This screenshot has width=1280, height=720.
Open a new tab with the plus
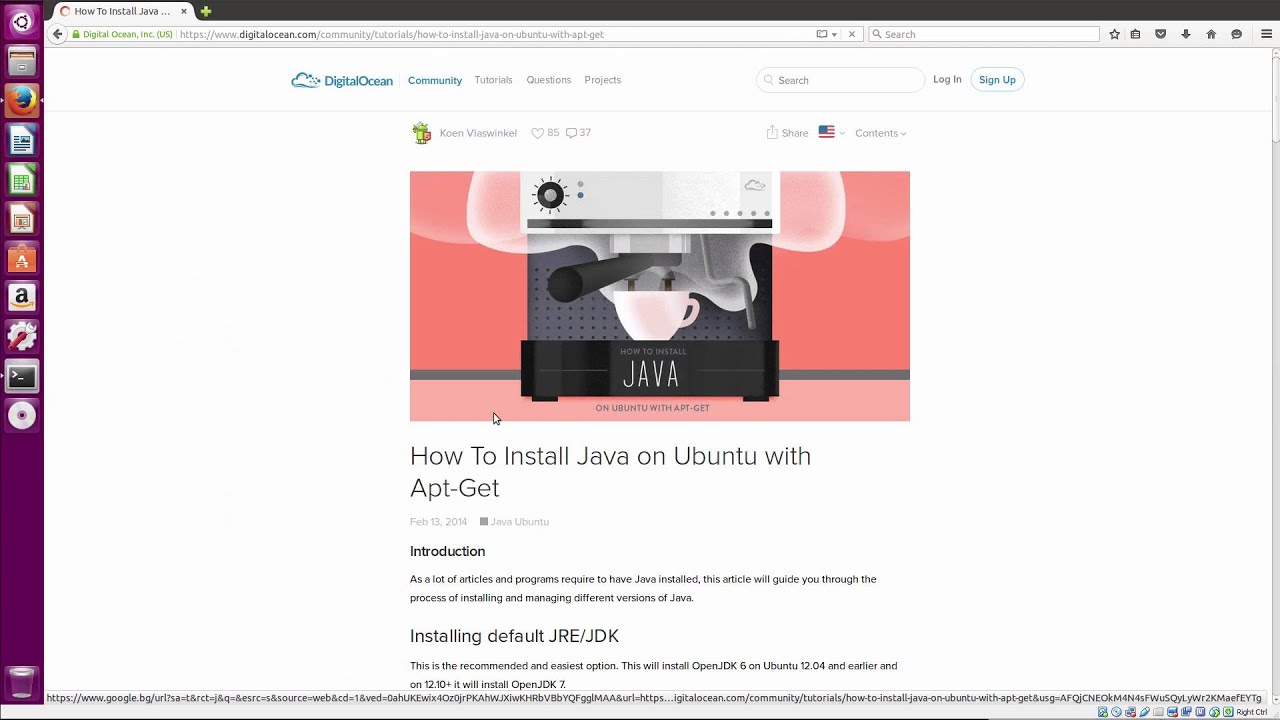click(x=206, y=11)
